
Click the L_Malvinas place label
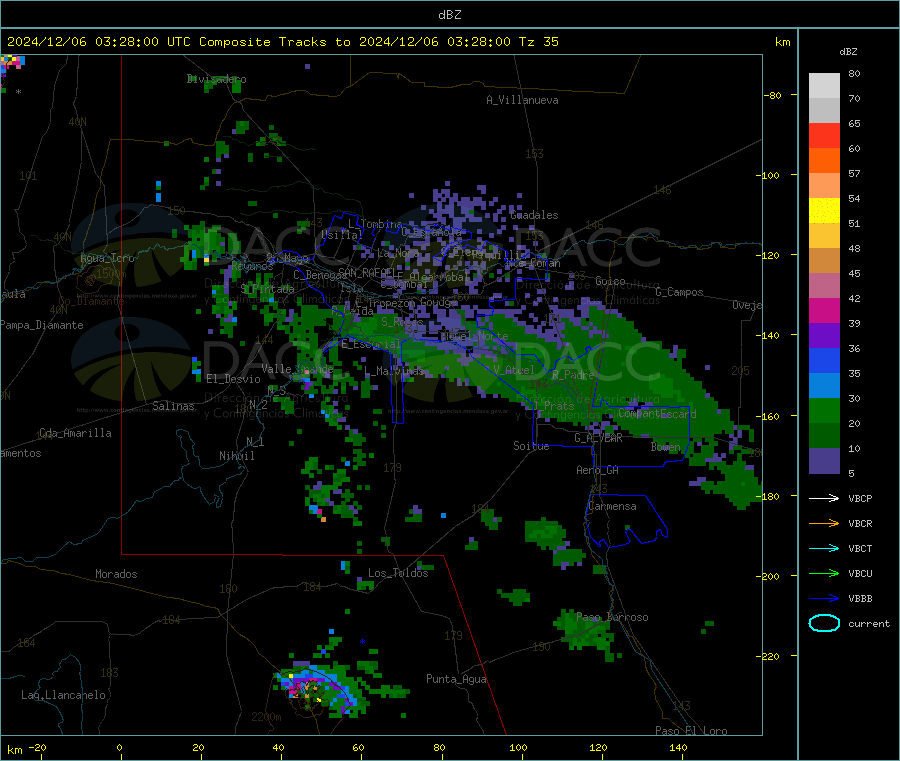click(394, 371)
